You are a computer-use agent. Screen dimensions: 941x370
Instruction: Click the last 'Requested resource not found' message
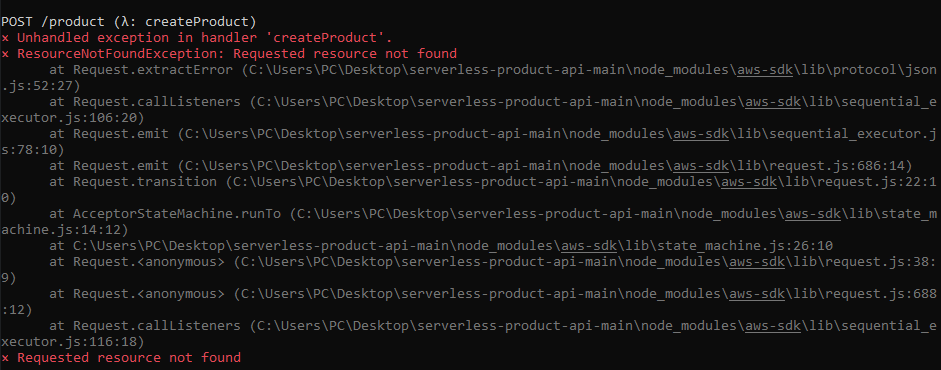[x=129, y=358]
